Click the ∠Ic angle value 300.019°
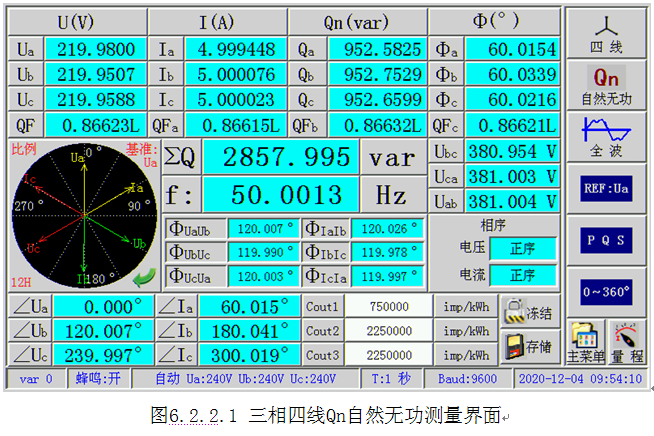 249,355
